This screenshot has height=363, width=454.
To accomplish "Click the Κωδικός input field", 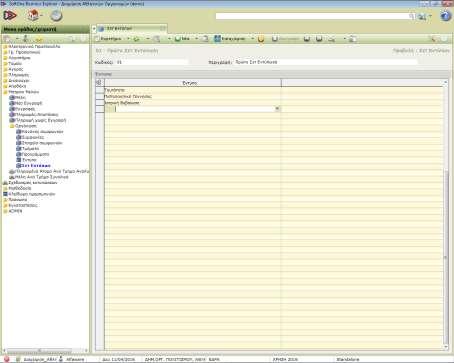I will pos(152,62).
